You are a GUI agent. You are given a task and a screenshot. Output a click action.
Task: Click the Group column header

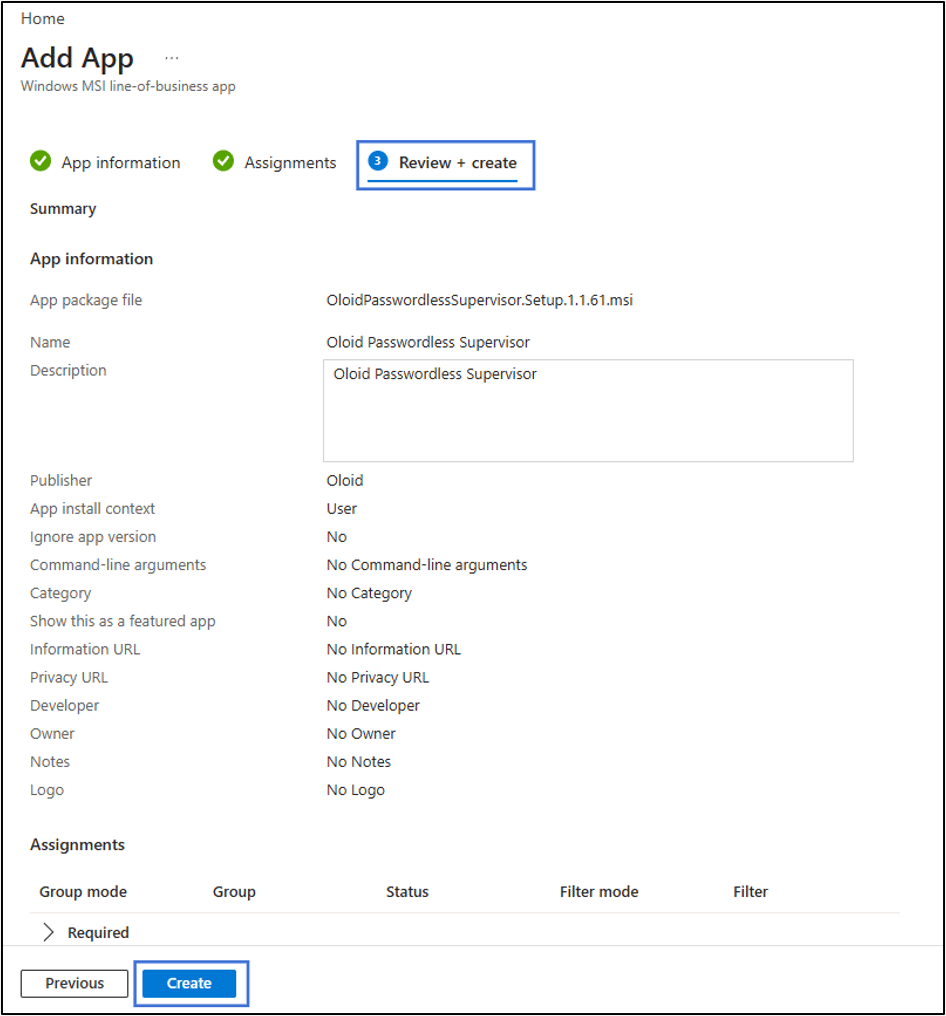click(234, 892)
